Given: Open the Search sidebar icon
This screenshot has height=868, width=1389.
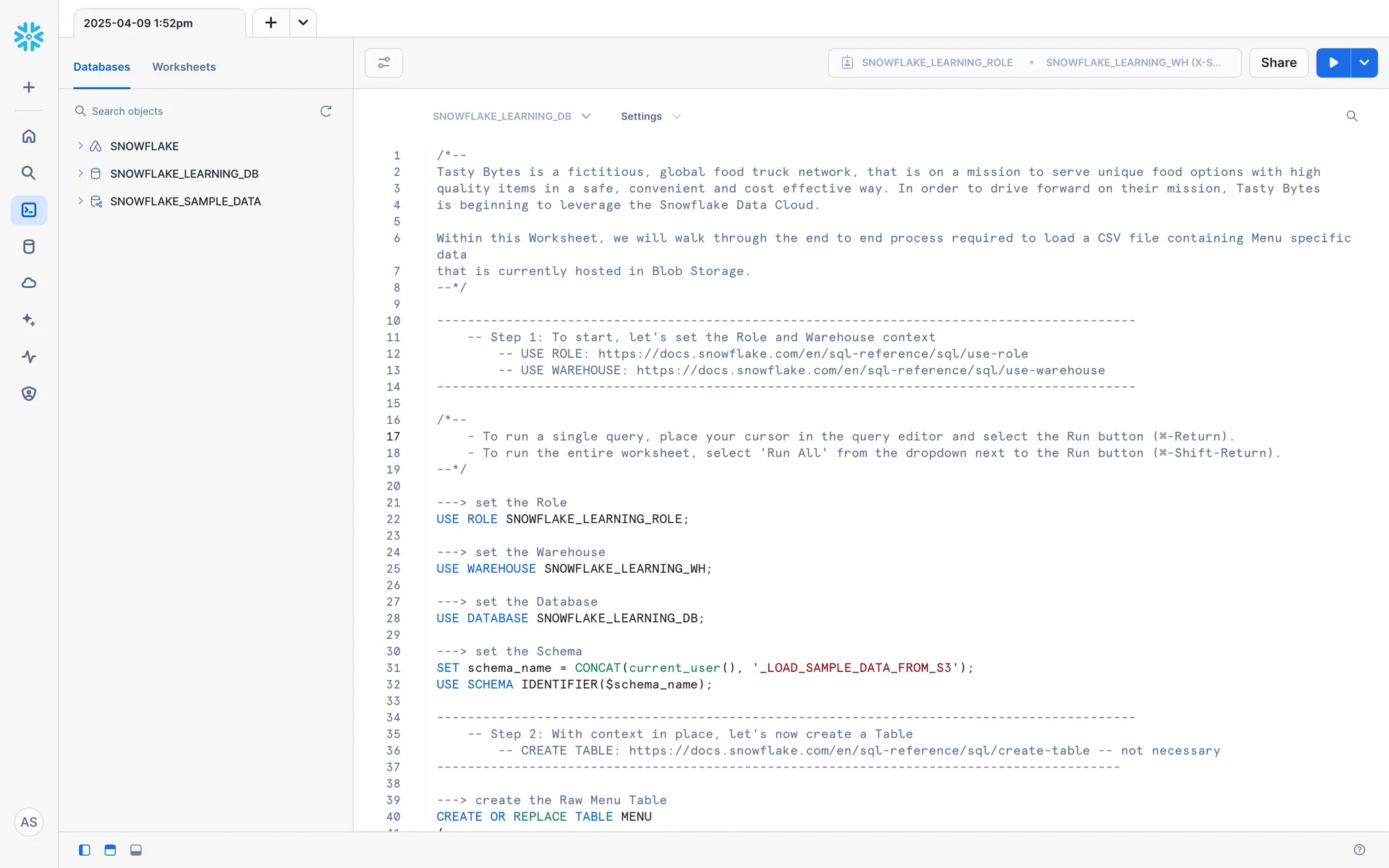Looking at the screenshot, I should coord(29,173).
